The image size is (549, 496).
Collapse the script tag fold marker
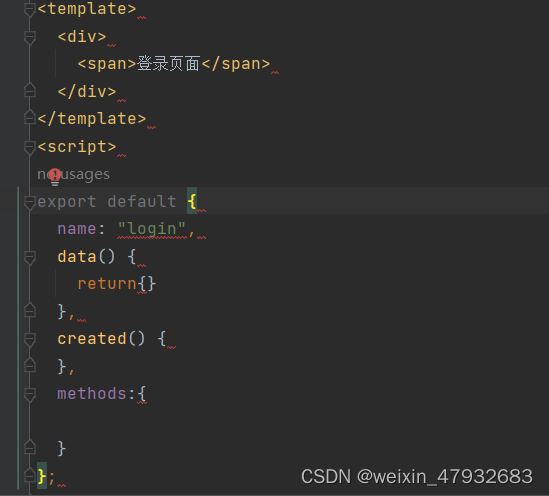(x=30, y=147)
